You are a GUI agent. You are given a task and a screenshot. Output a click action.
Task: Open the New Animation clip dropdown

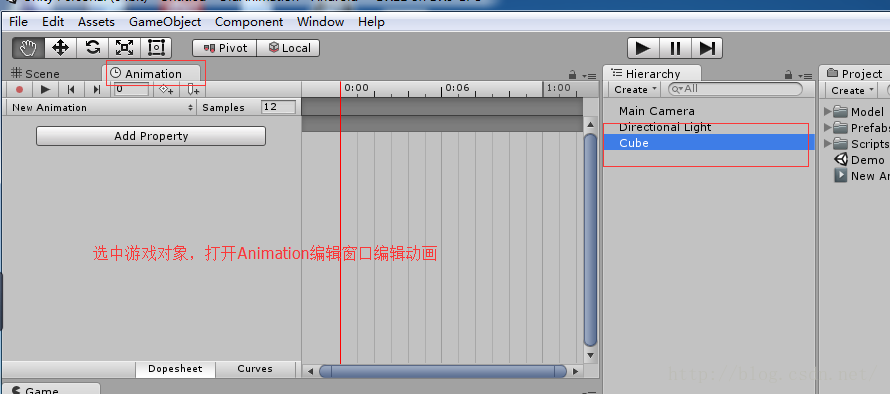click(102, 107)
